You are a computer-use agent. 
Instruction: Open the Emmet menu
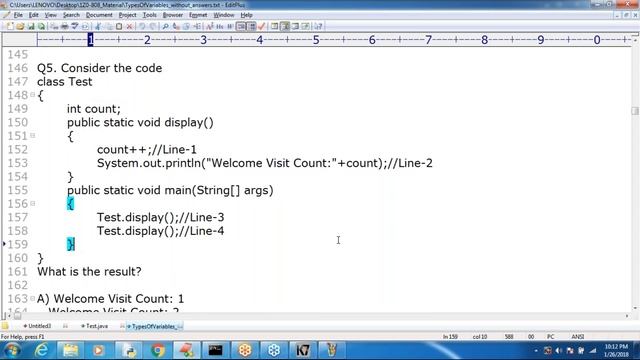click(198, 15)
